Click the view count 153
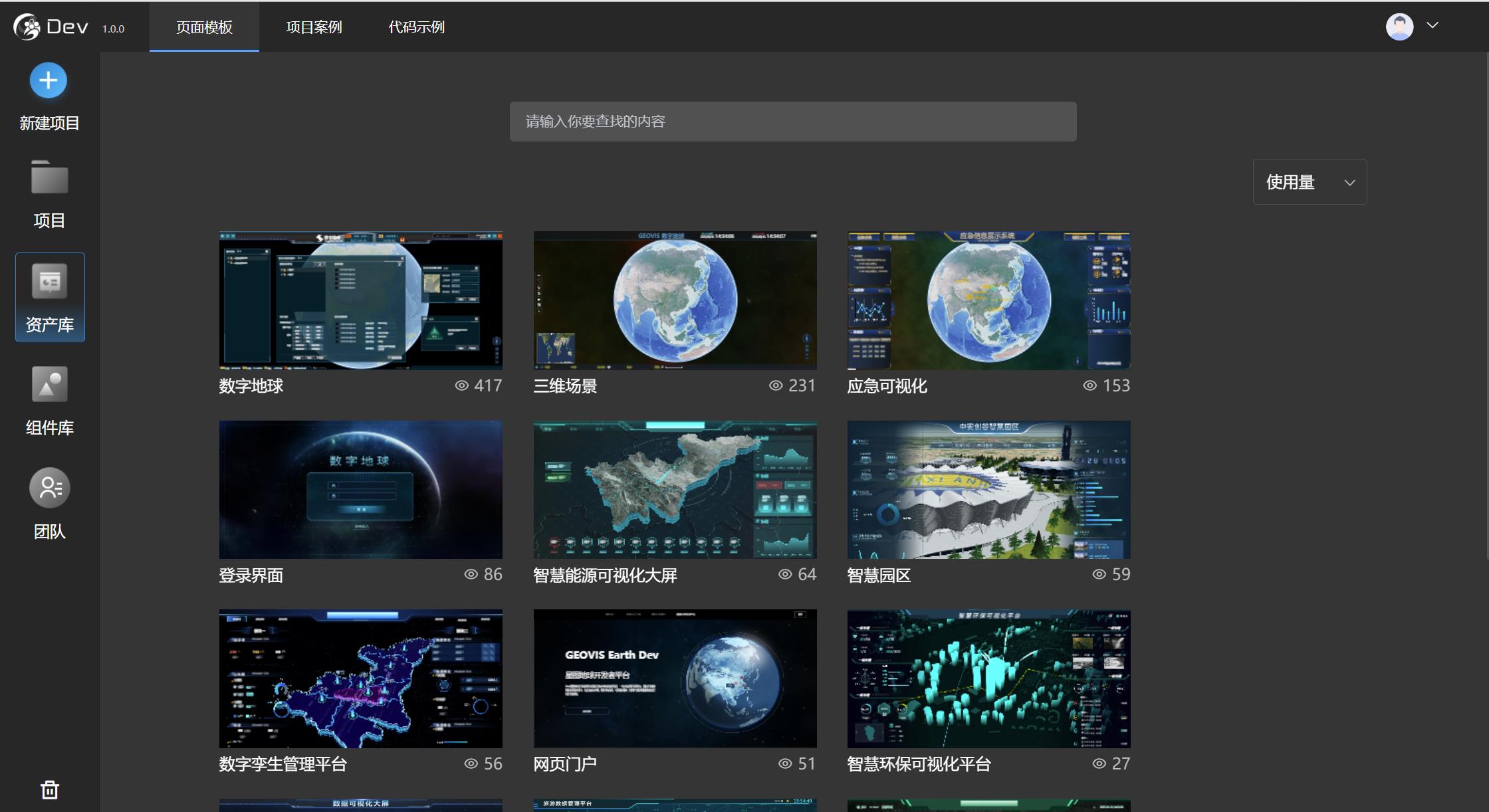 click(x=1116, y=385)
